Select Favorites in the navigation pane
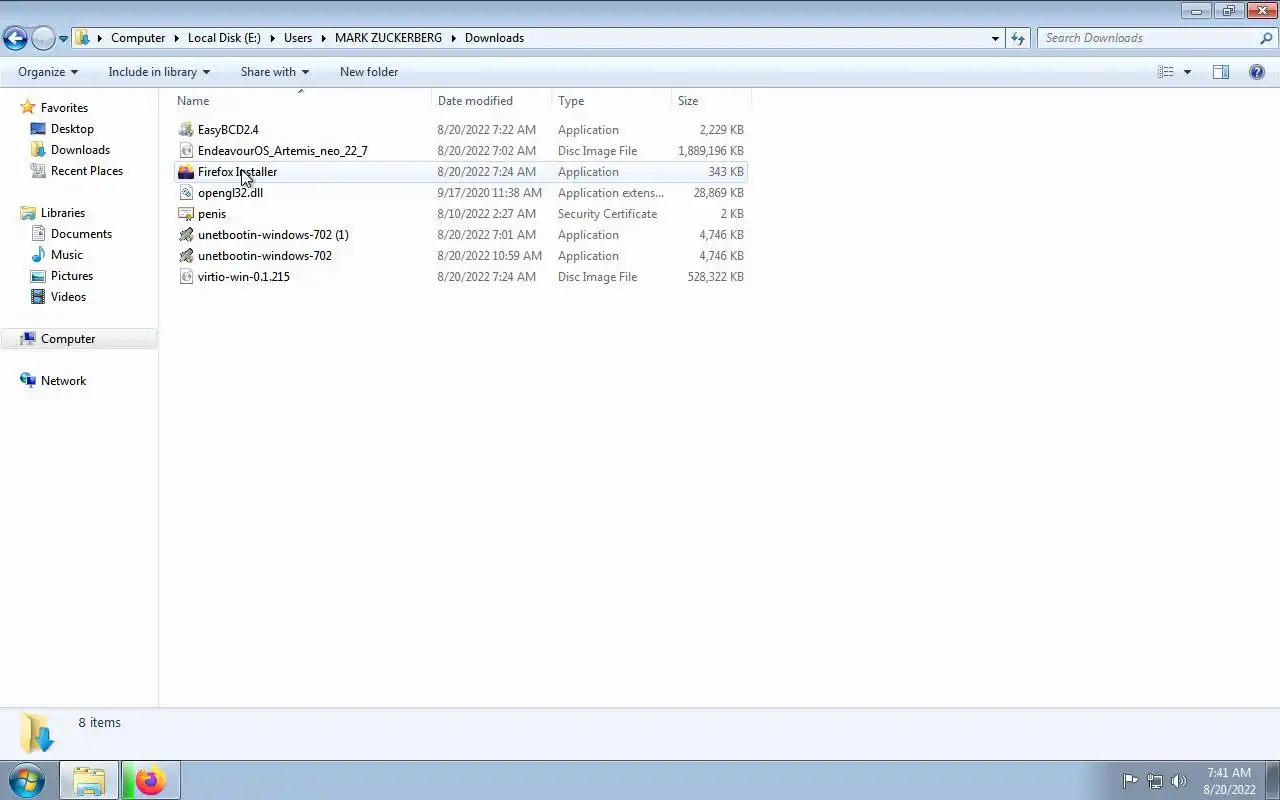Screen dimensions: 1280x800 coord(64,108)
